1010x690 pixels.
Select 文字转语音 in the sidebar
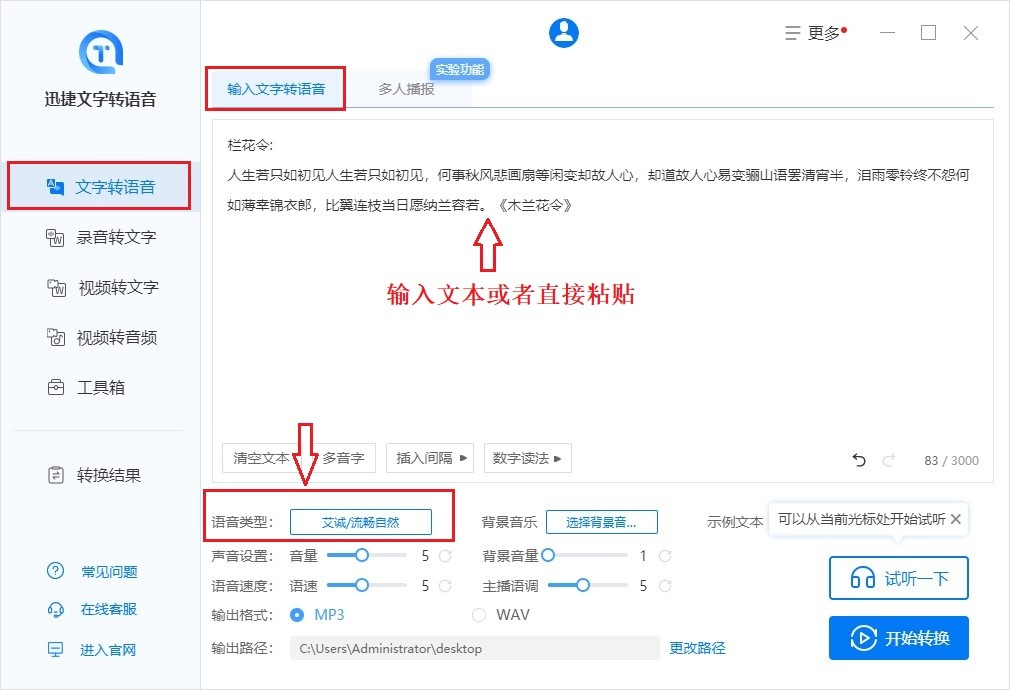coord(100,187)
